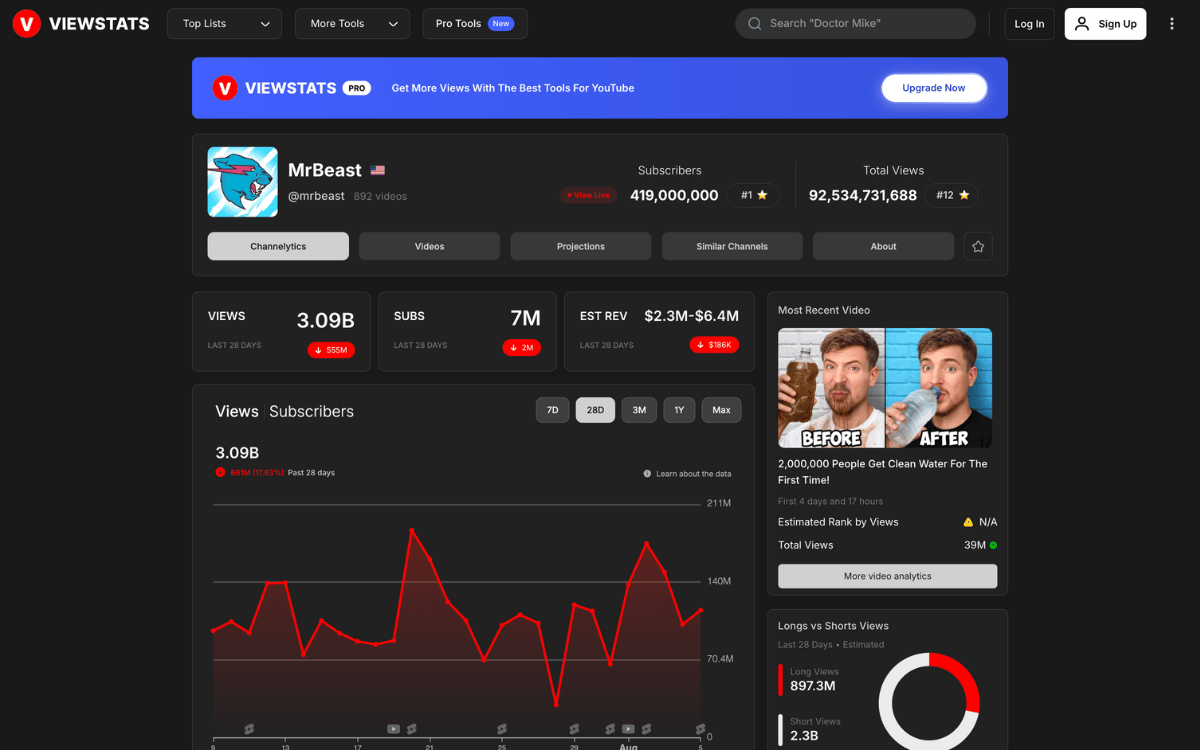The width and height of the screenshot is (1200, 750).
Task: Click More video analytics button
Action: 888,576
